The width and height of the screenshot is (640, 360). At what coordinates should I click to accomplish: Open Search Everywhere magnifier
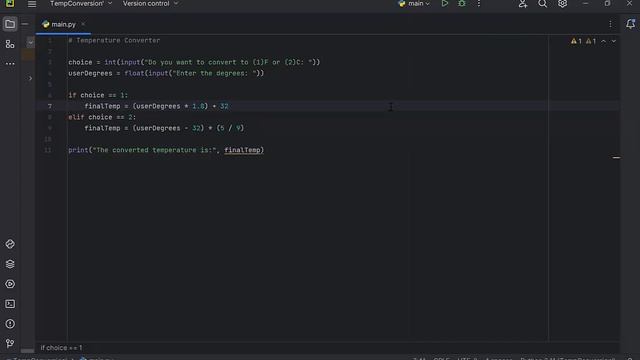click(542, 4)
